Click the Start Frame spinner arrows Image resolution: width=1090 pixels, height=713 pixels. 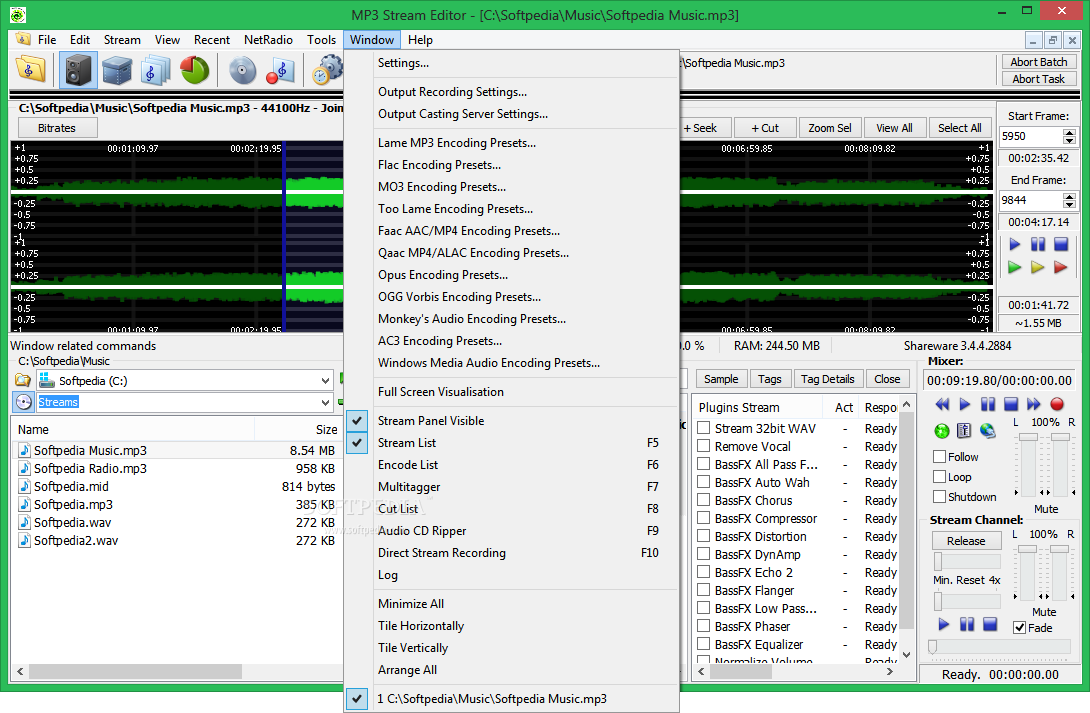(x=1069, y=136)
